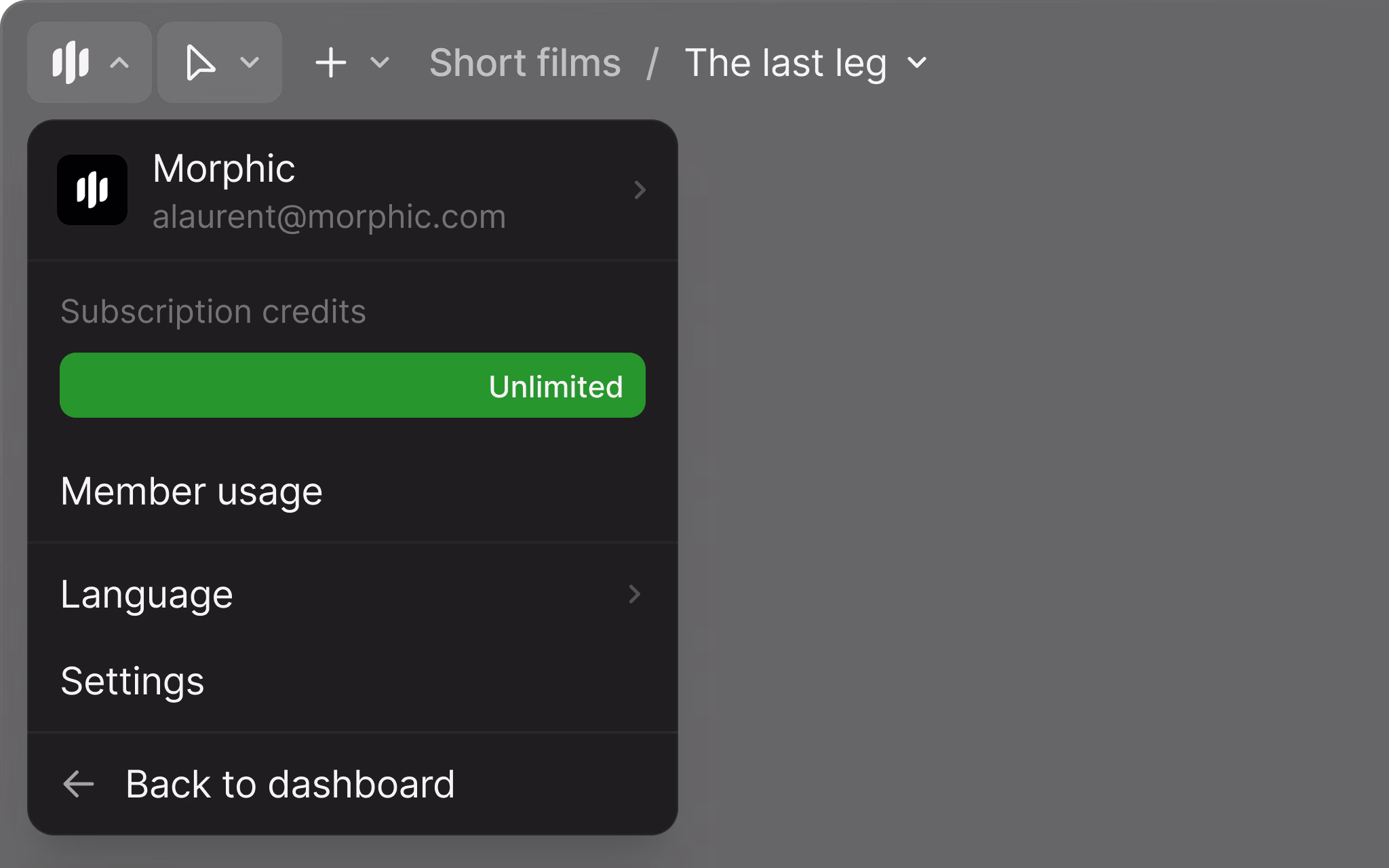
Task: Open pointer tool options chevron
Action: (x=250, y=63)
